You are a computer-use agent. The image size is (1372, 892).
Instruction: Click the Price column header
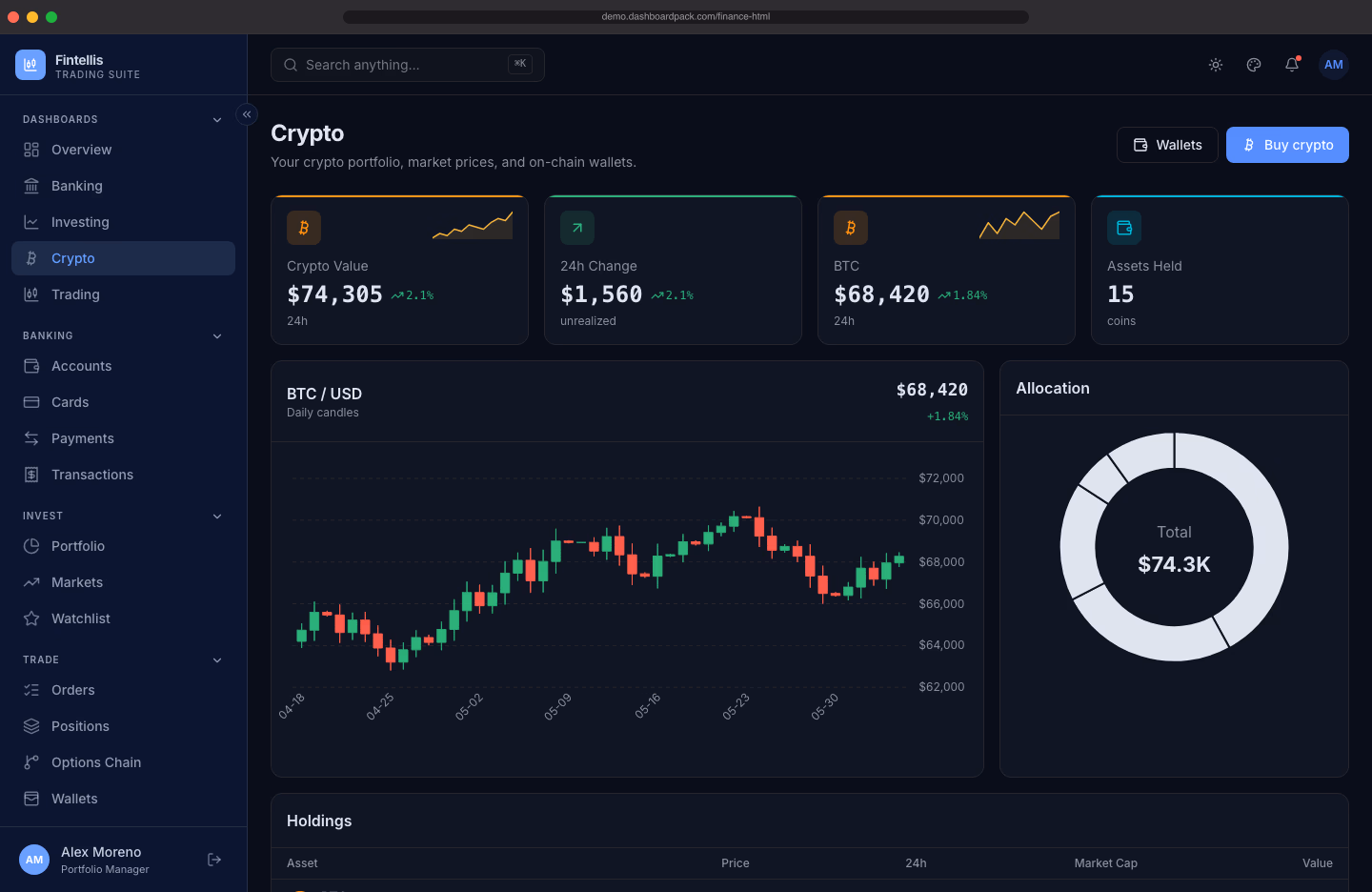click(x=736, y=863)
